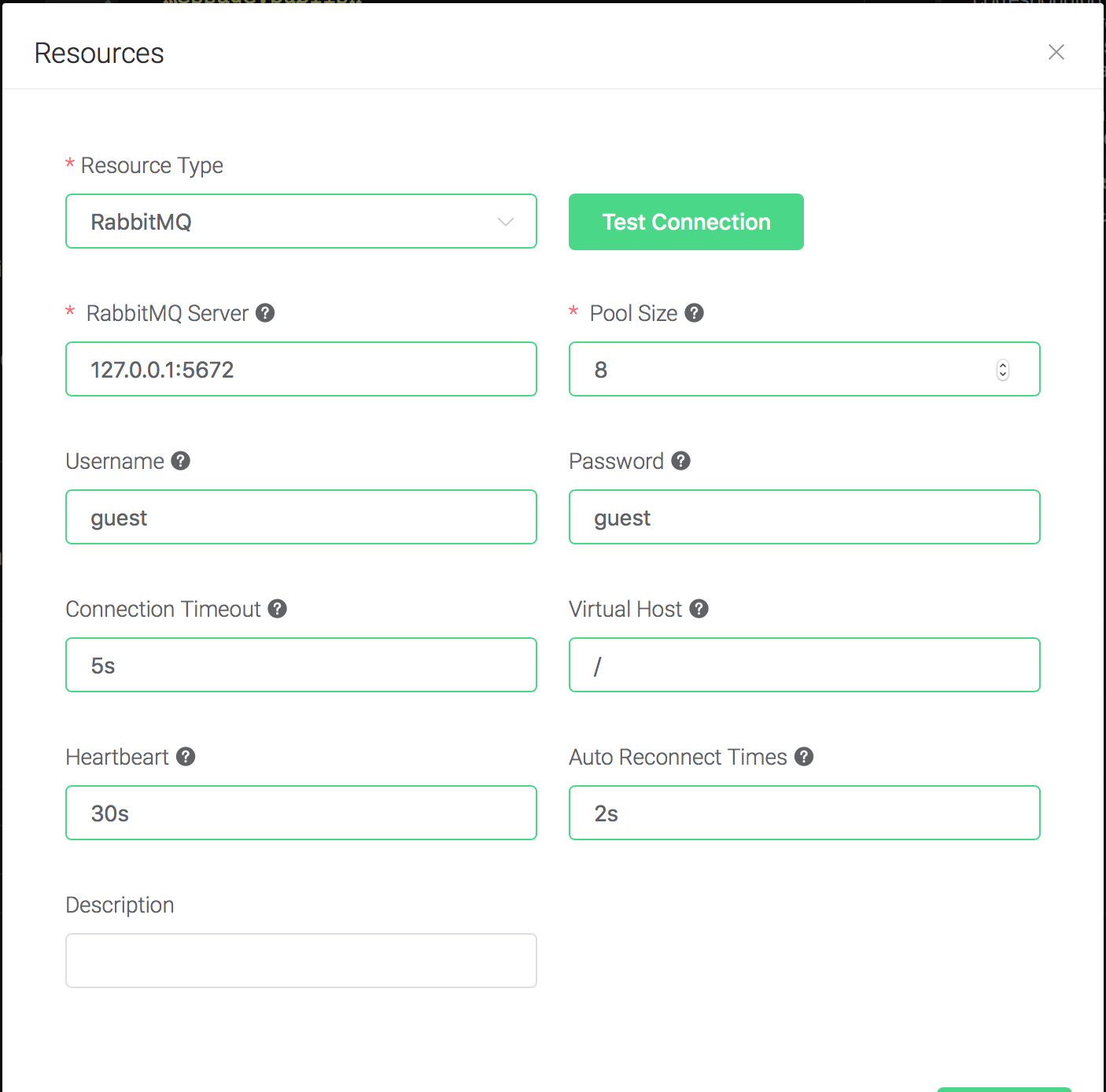Show help icon next to Pool Size
The height and width of the screenshot is (1092, 1106).
pyautogui.click(x=694, y=313)
